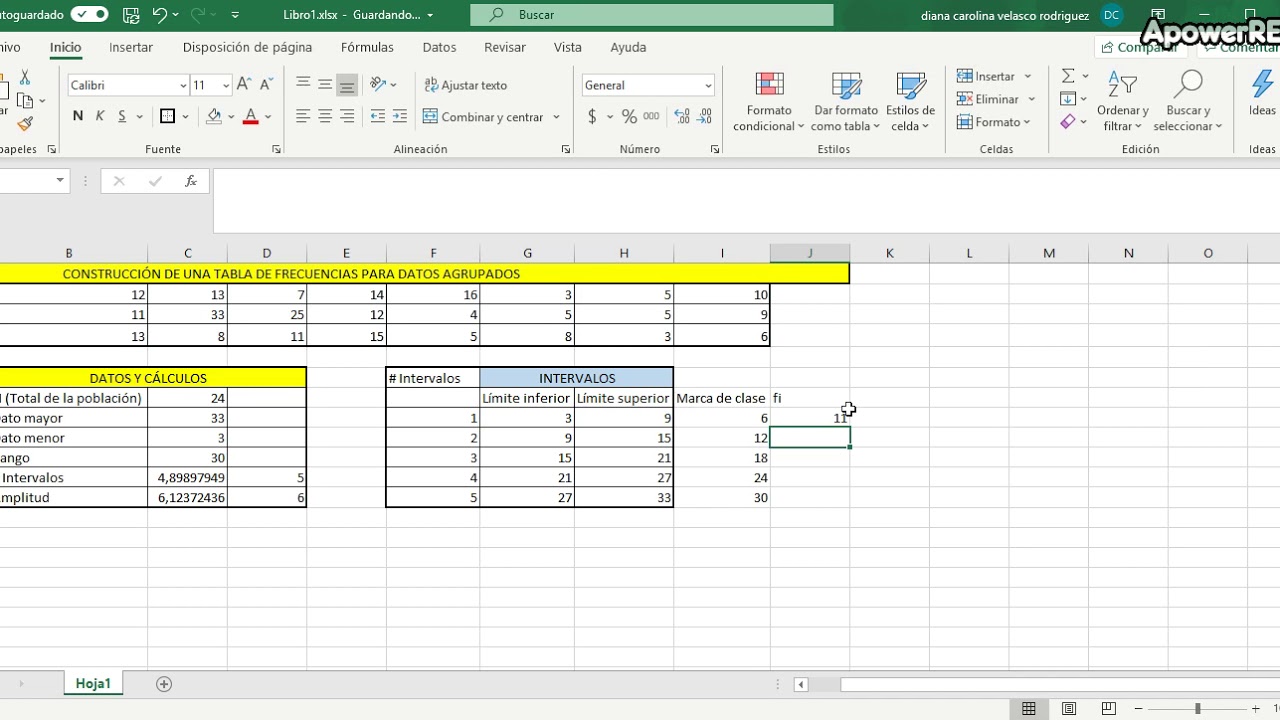Click the text orientation icon

point(378,85)
